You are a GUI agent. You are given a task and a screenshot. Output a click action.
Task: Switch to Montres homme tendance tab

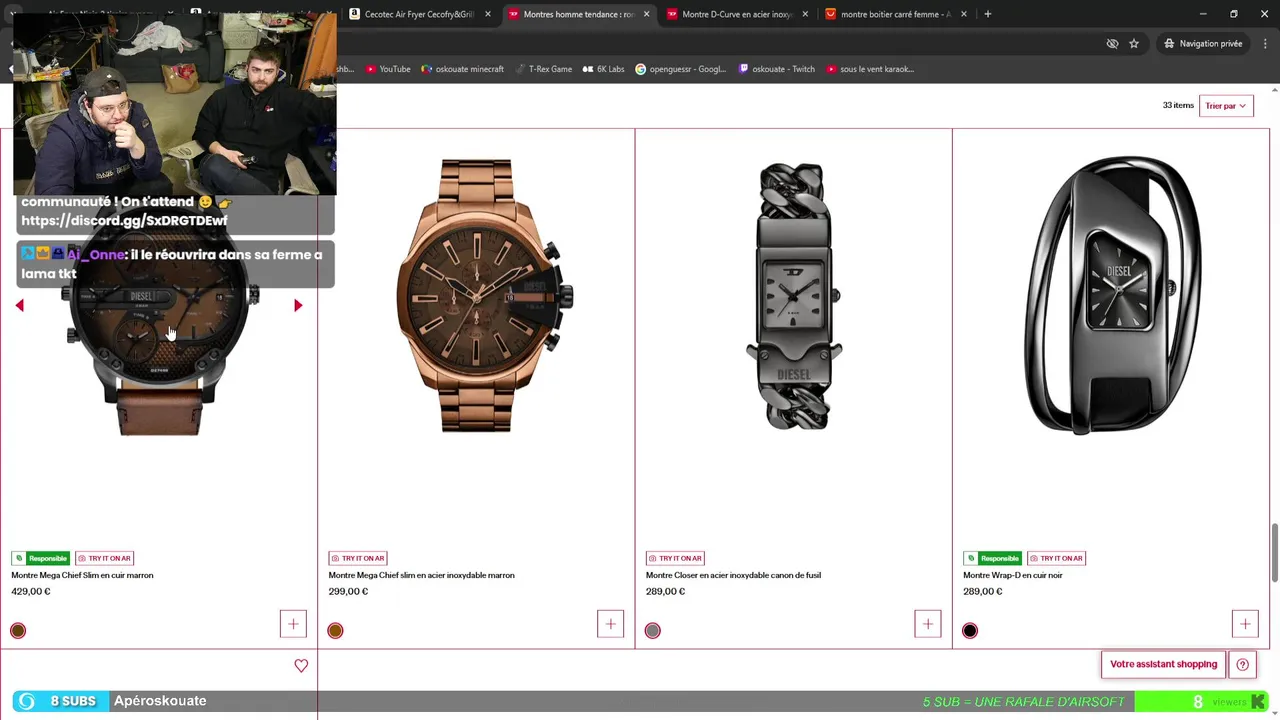(x=578, y=14)
